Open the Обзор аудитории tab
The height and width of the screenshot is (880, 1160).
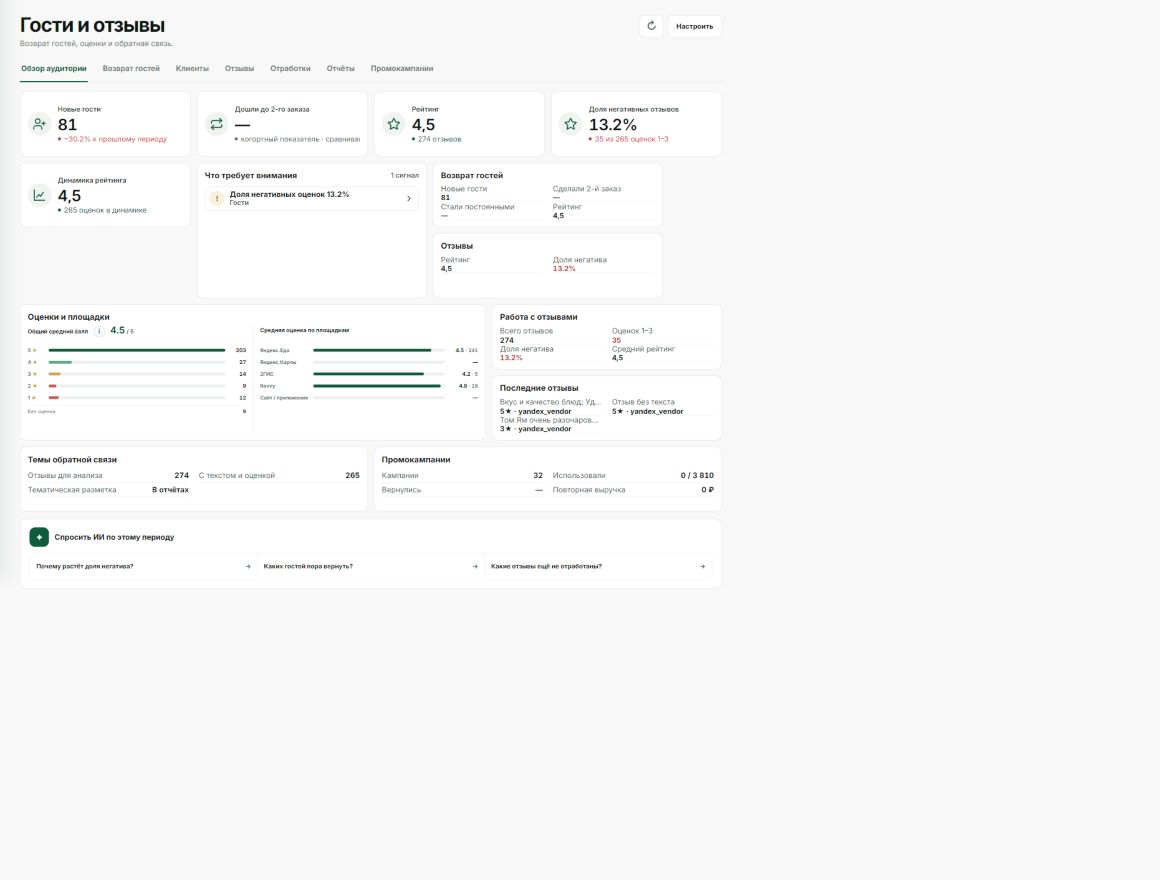coord(53,69)
